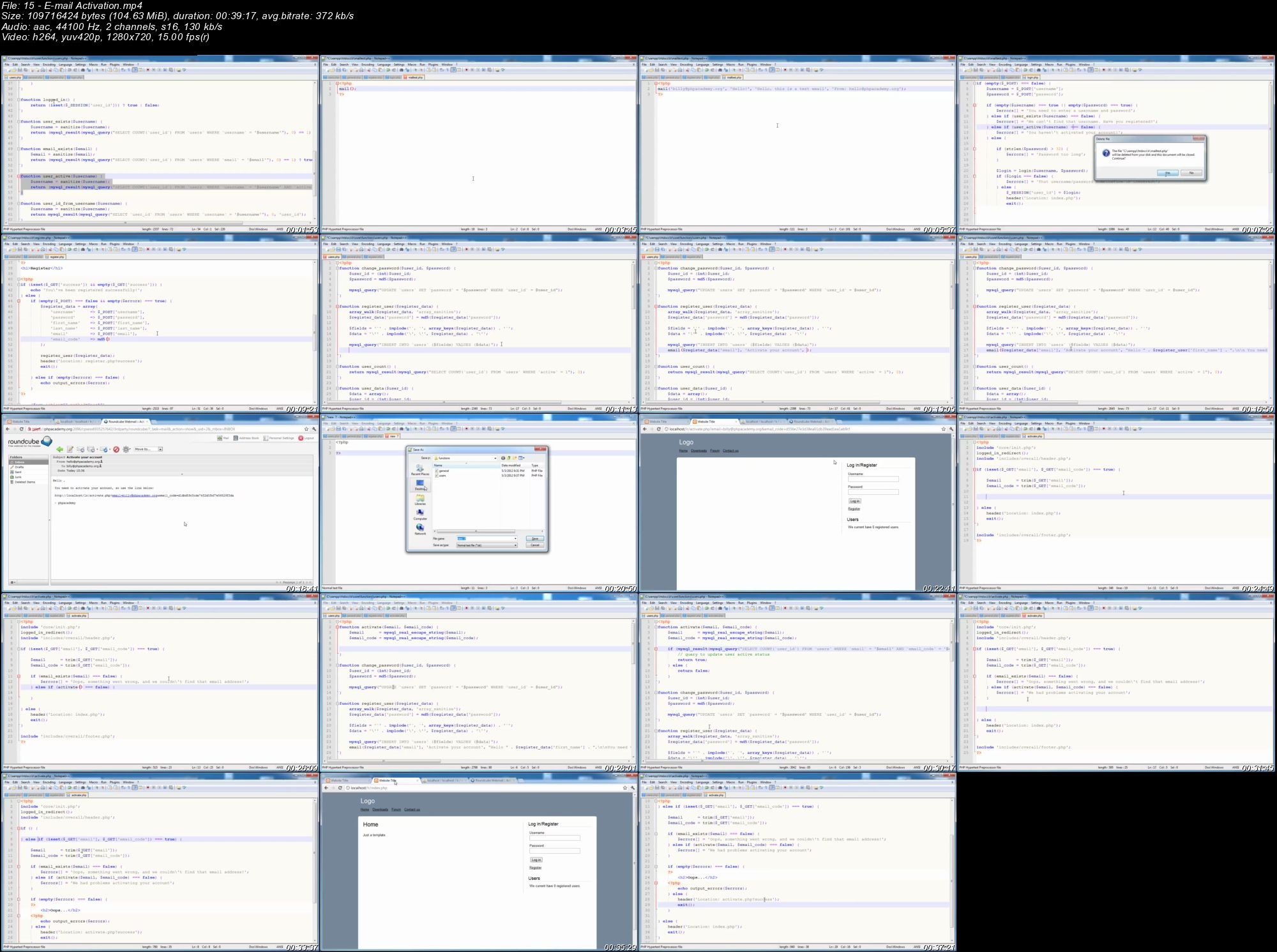
Task: Click Computer icon in Save As dialog
Action: (419, 514)
